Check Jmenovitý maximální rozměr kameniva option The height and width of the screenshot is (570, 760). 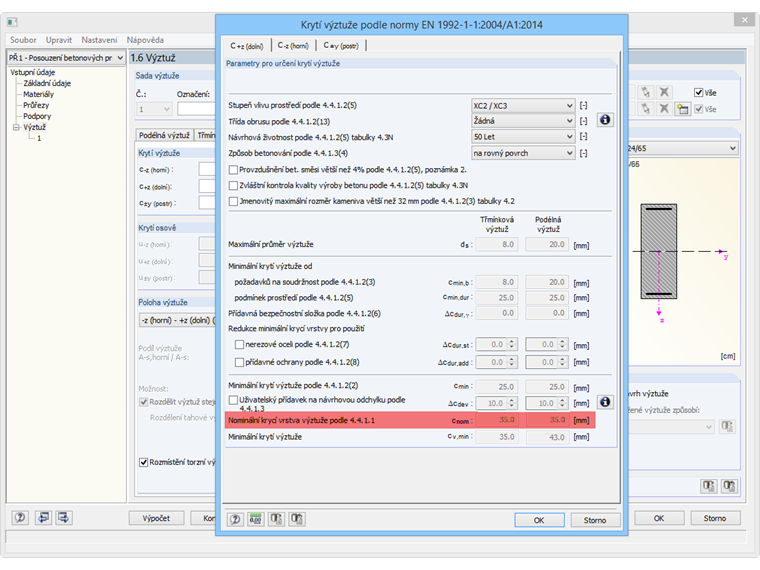pos(233,201)
